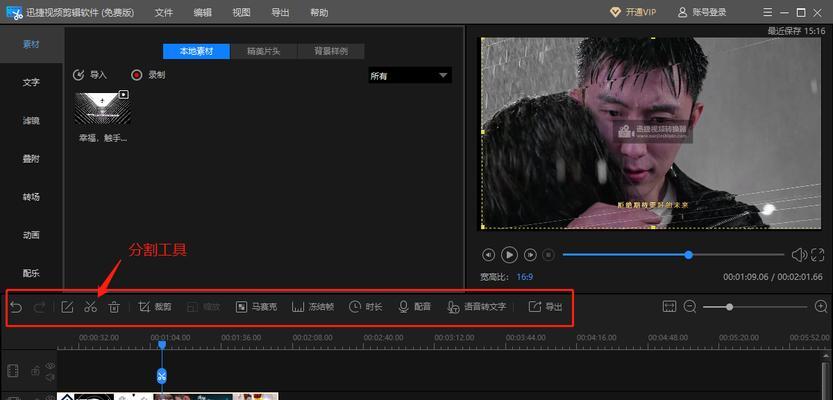The width and height of the screenshot is (833, 400).
Task: Open the 视图 menu
Action: point(241,12)
